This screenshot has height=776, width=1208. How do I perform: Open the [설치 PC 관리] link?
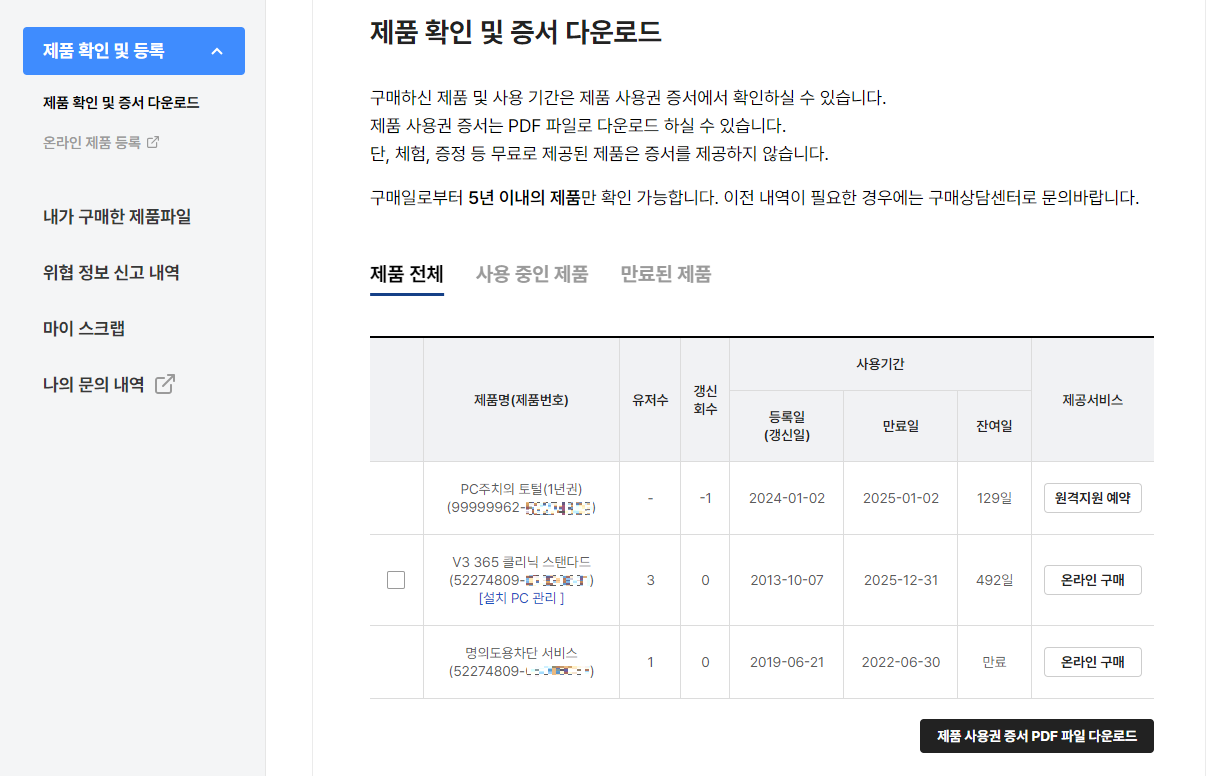coord(521,598)
